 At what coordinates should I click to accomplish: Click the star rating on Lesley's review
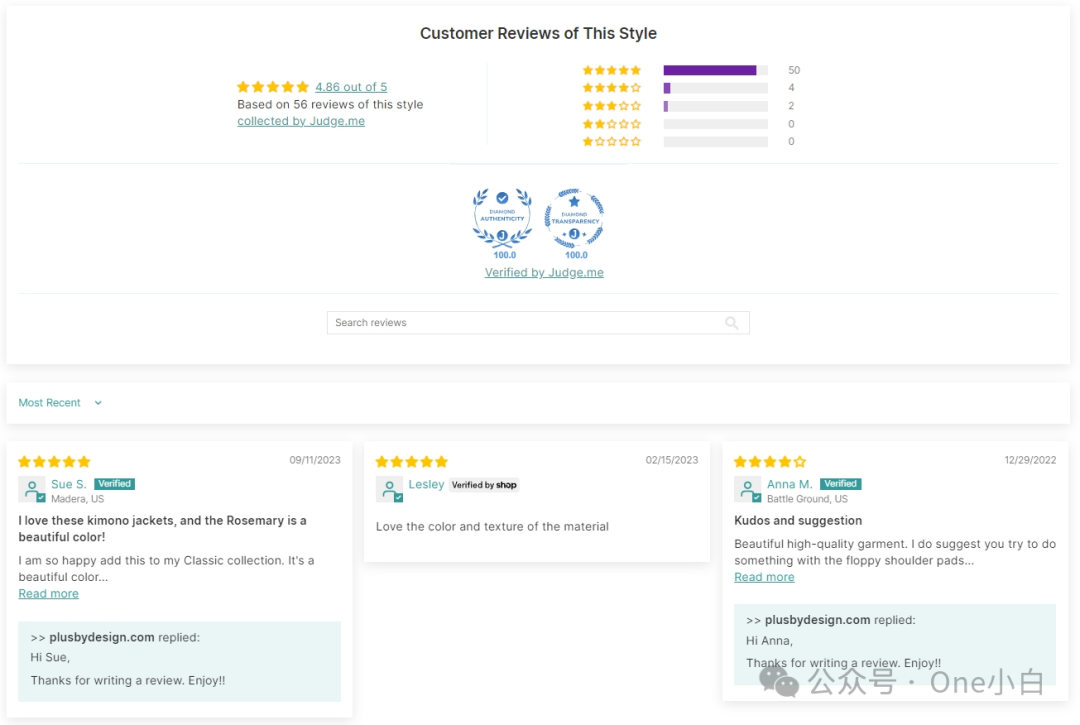point(411,461)
